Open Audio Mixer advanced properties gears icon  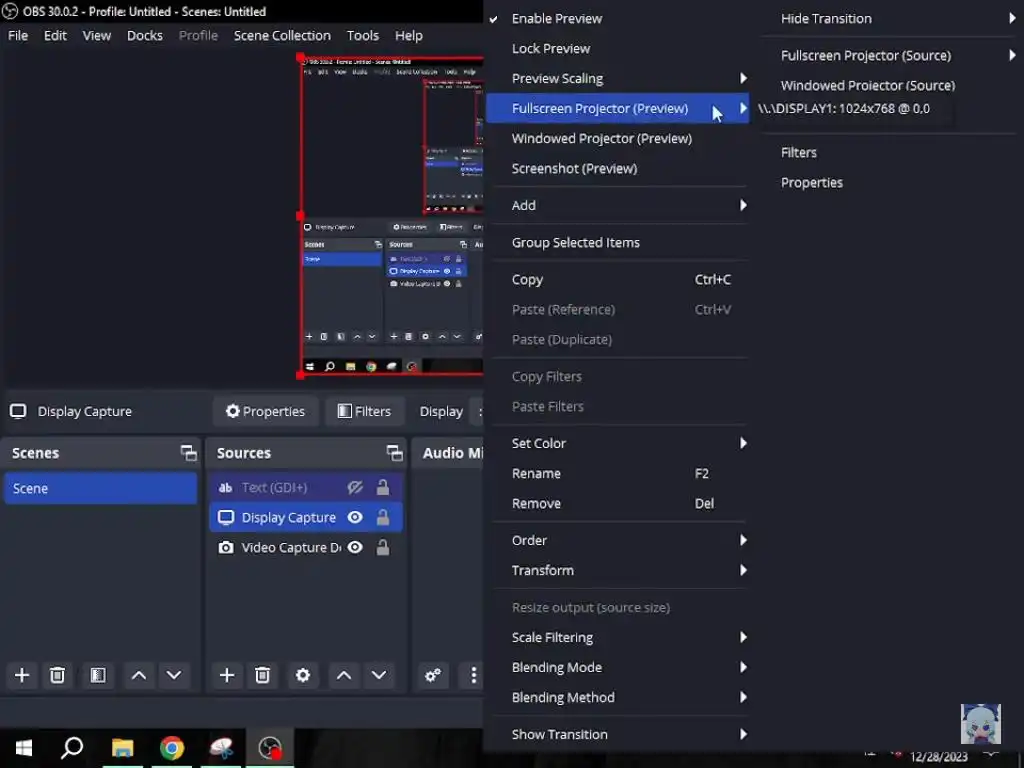432,675
